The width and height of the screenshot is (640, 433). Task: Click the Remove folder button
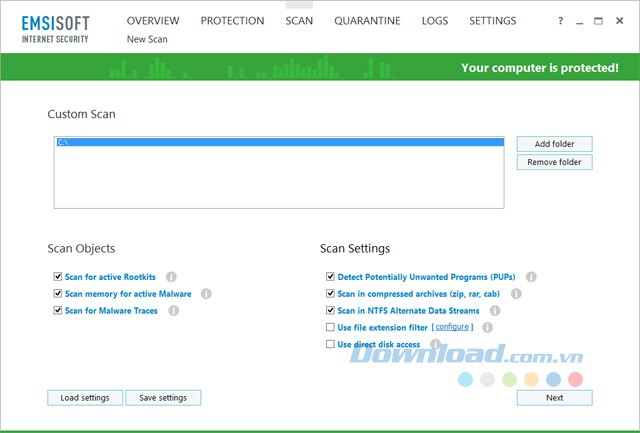click(554, 162)
